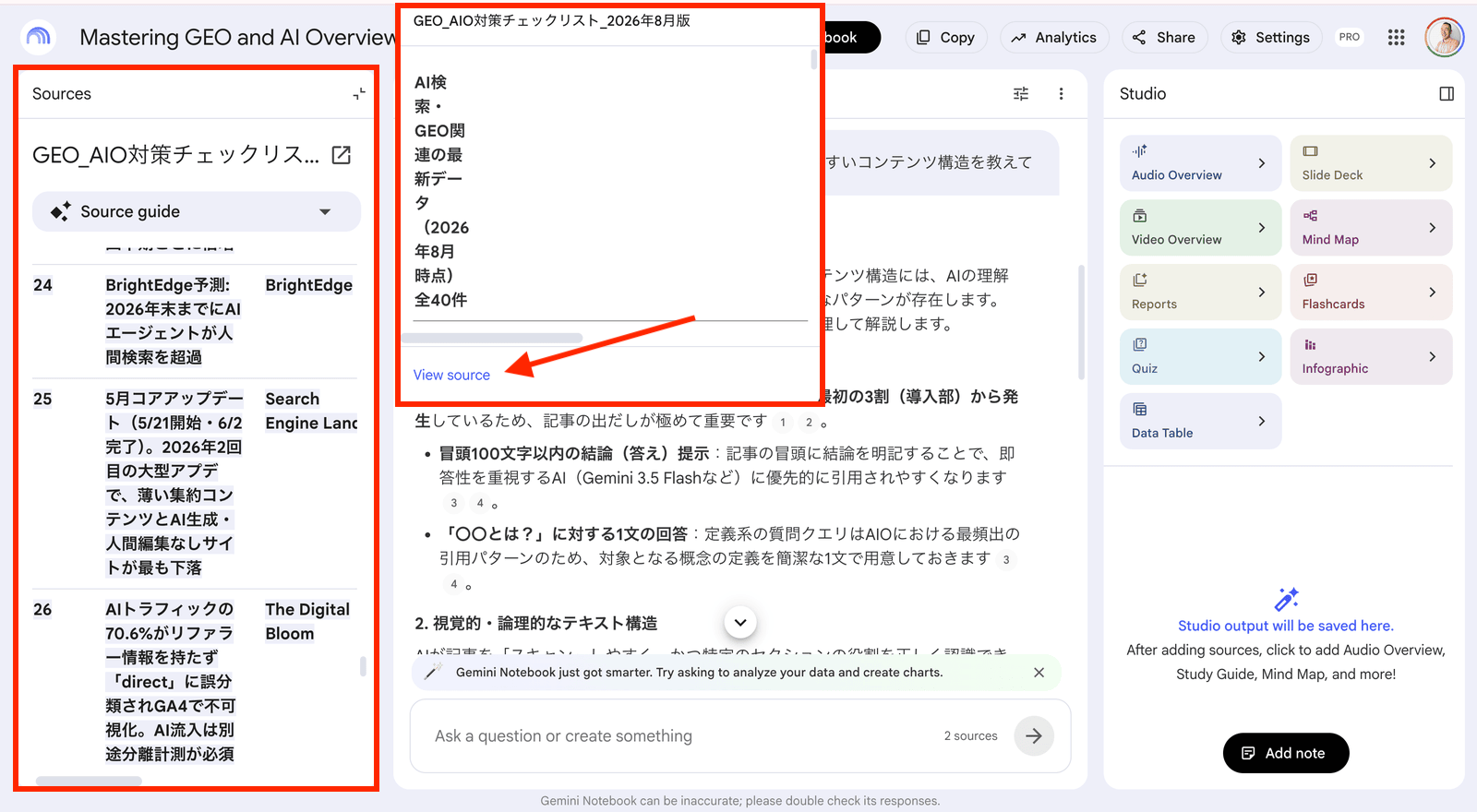The width and height of the screenshot is (1477, 812).
Task: Click the Add note button
Action: pyautogui.click(x=1286, y=753)
